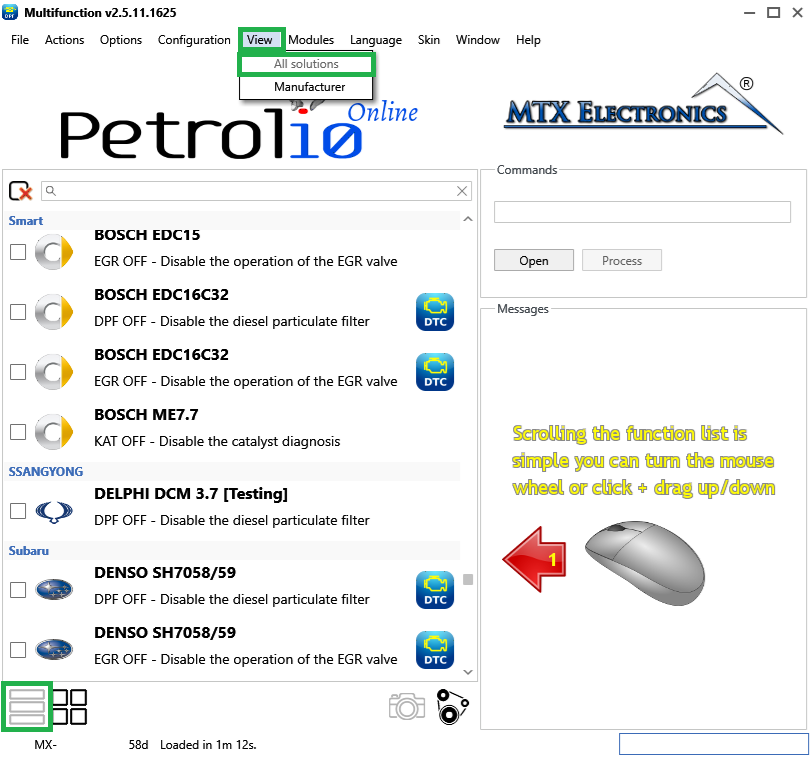The width and height of the screenshot is (811, 758).
Task: Check the BOSCH EDC15 EGR OFF checkbox
Action: [18, 252]
